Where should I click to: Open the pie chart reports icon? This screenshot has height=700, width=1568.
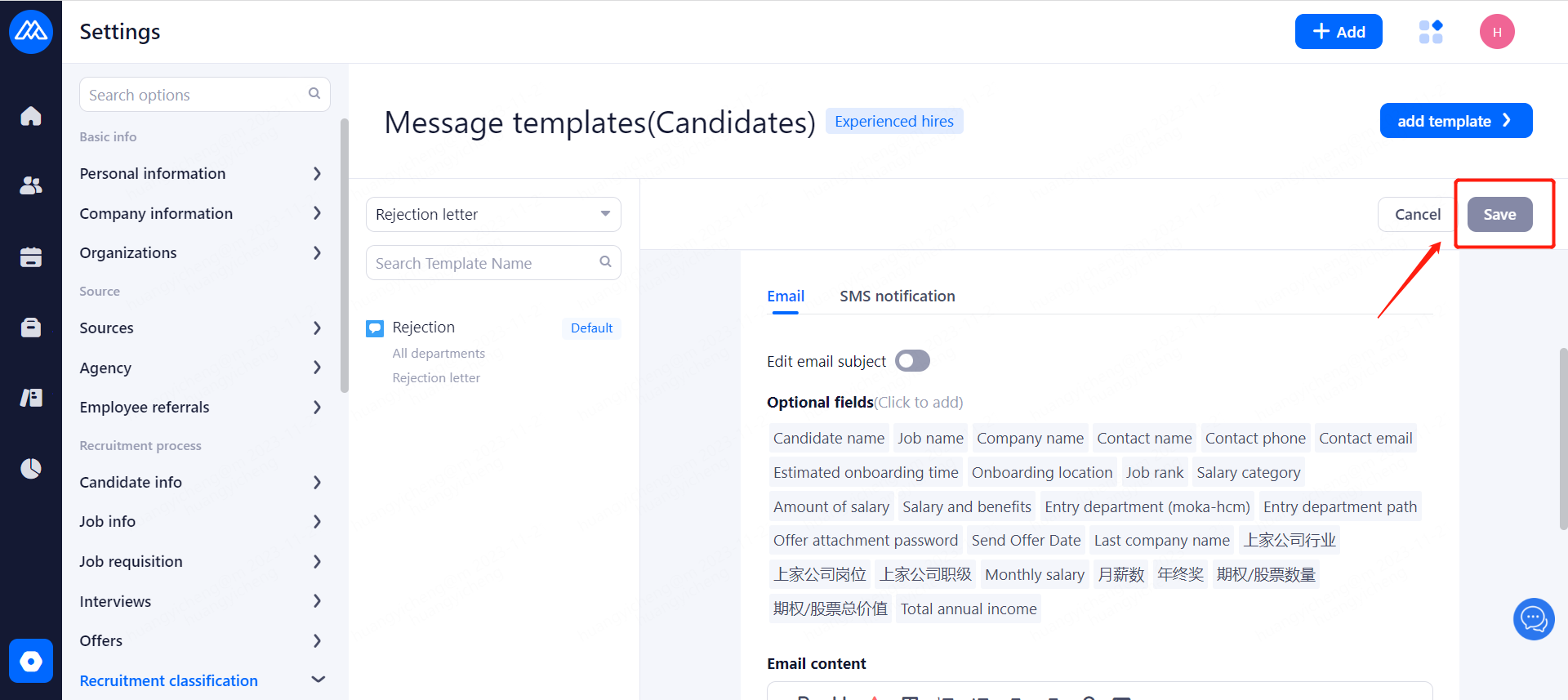[31, 469]
